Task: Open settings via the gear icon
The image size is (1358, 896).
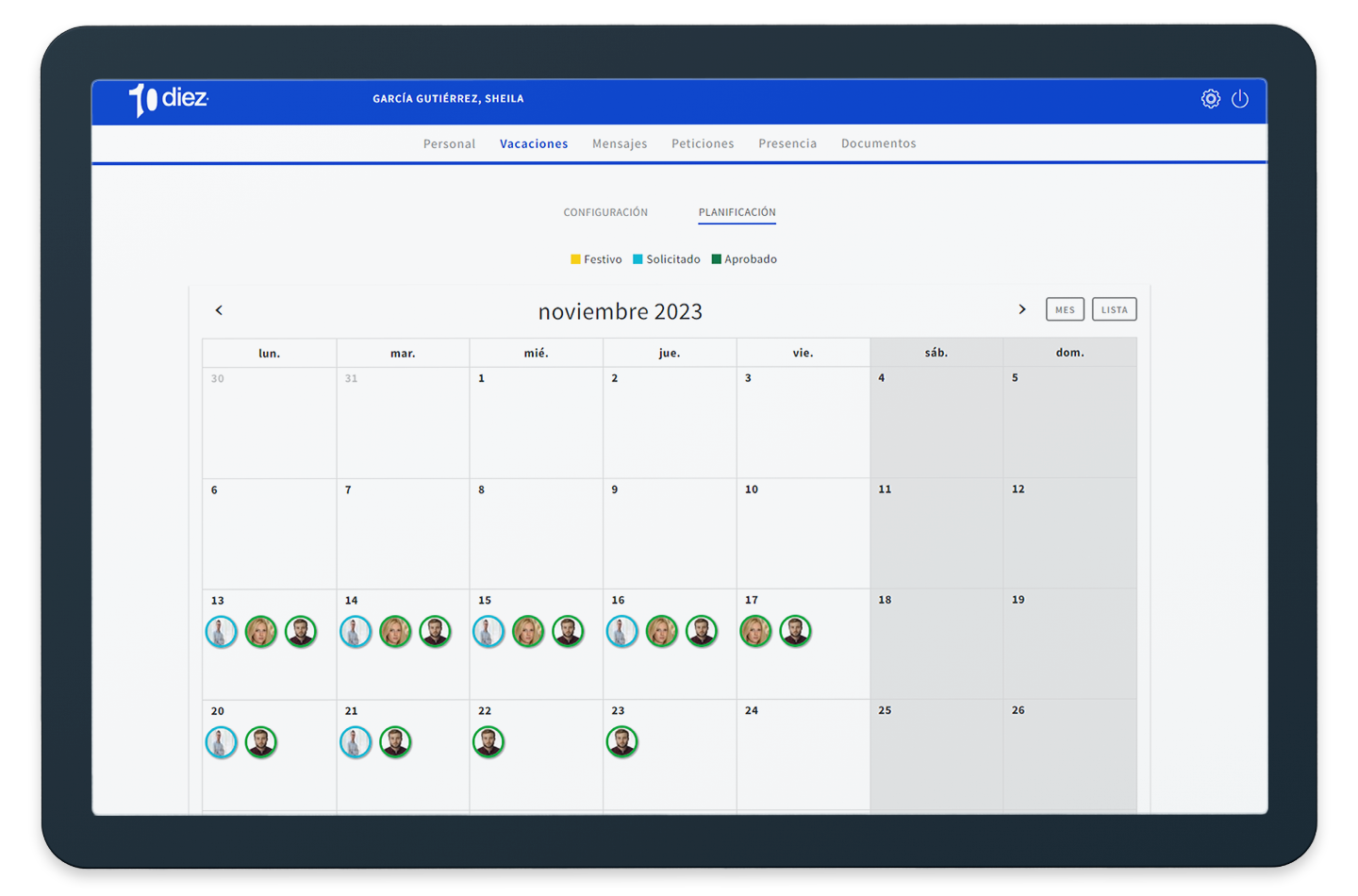Action: pyautogui.click(x=1210, y=99)
